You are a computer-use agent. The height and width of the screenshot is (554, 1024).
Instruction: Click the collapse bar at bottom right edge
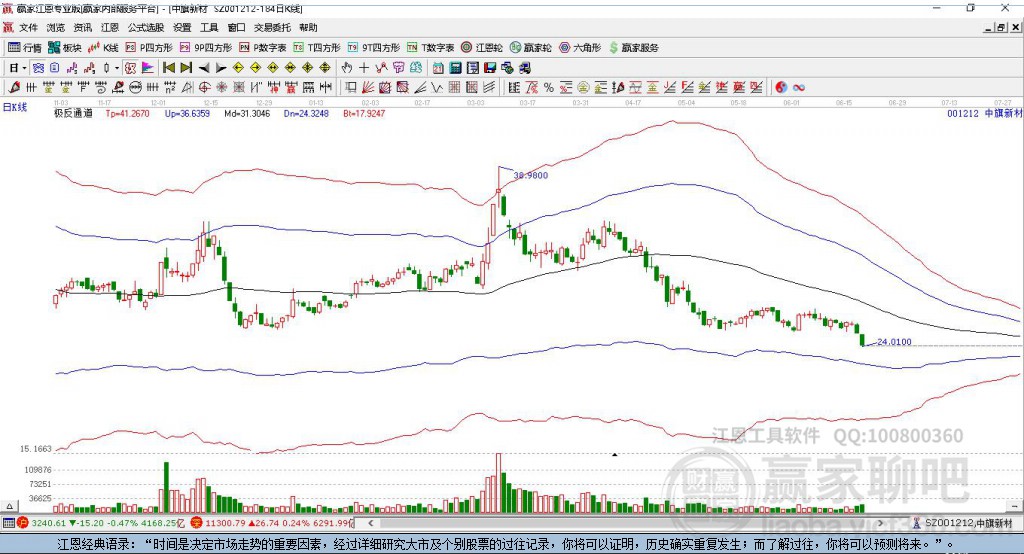[1014, 506]
